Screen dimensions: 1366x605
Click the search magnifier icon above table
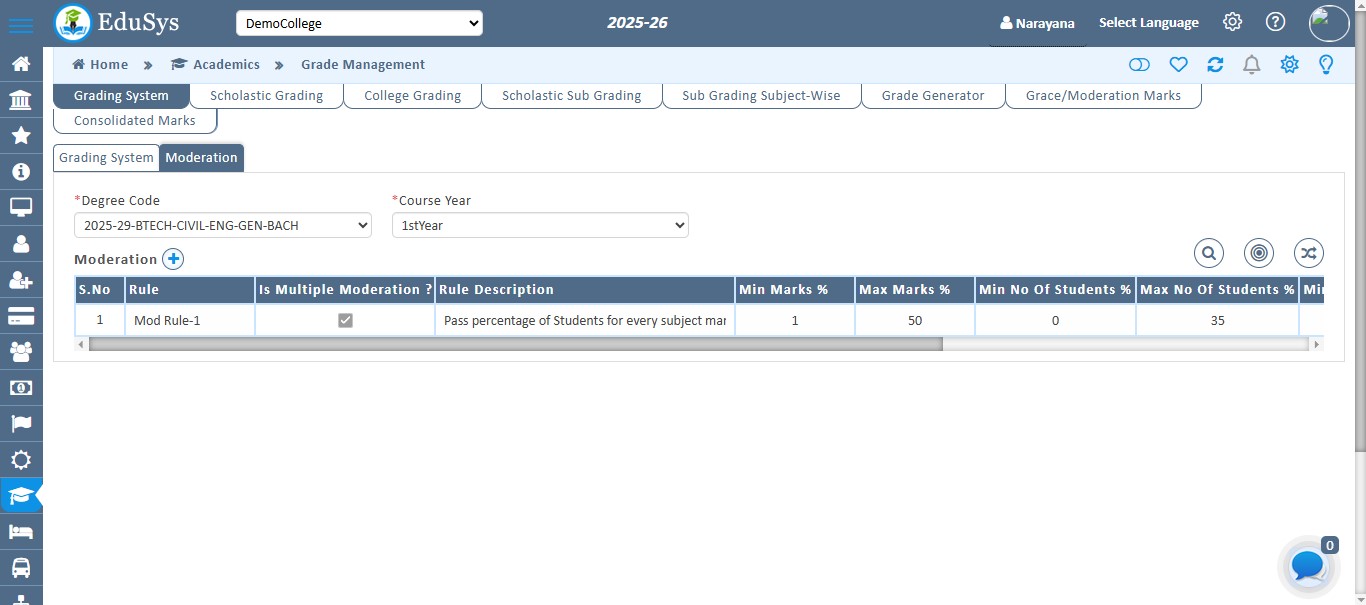(x=1209, y=254)
